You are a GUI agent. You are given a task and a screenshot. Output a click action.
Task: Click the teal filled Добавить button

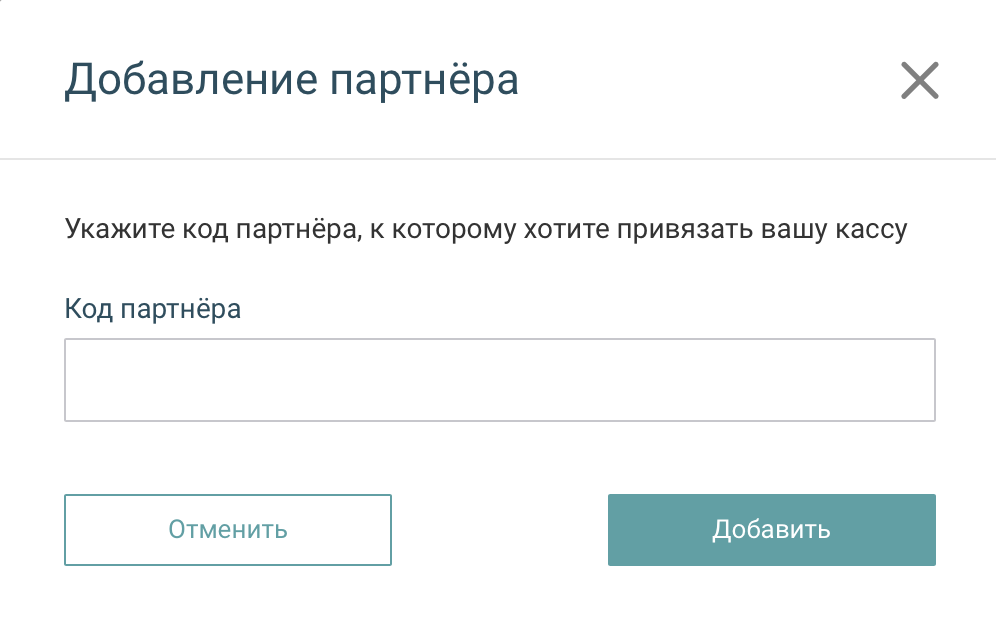click(771, 530)
